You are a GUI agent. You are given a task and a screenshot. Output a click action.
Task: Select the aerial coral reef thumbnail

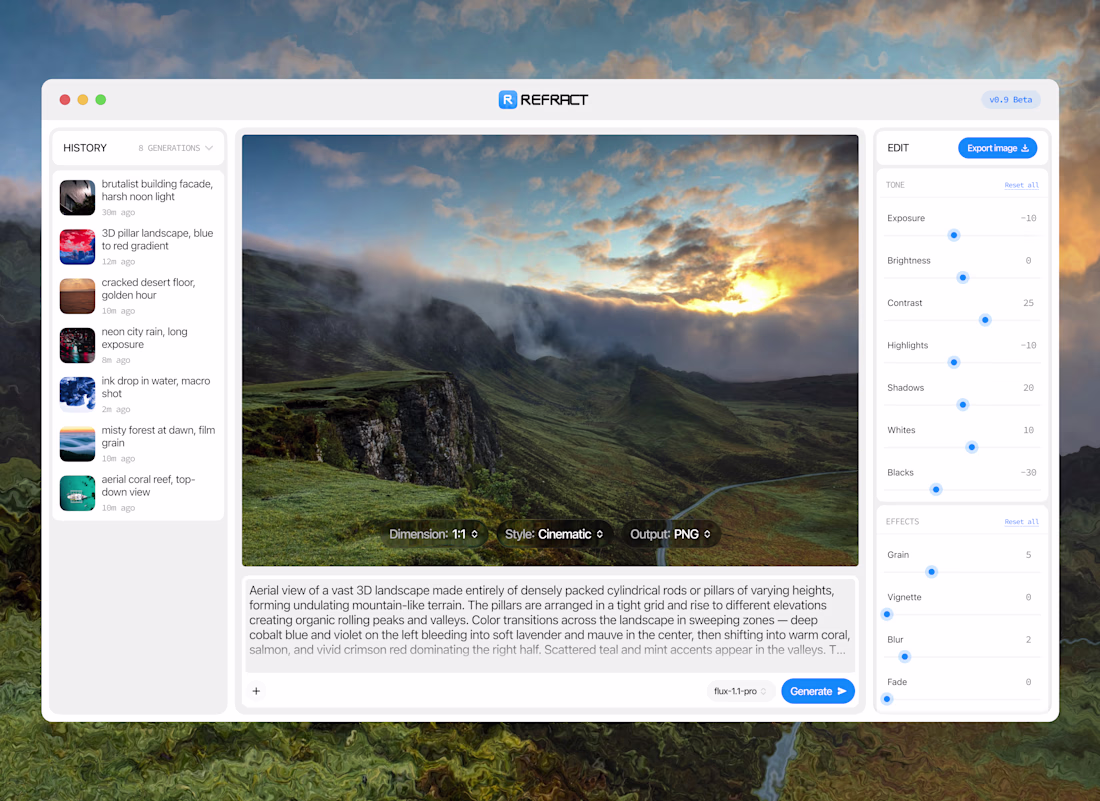77,493
